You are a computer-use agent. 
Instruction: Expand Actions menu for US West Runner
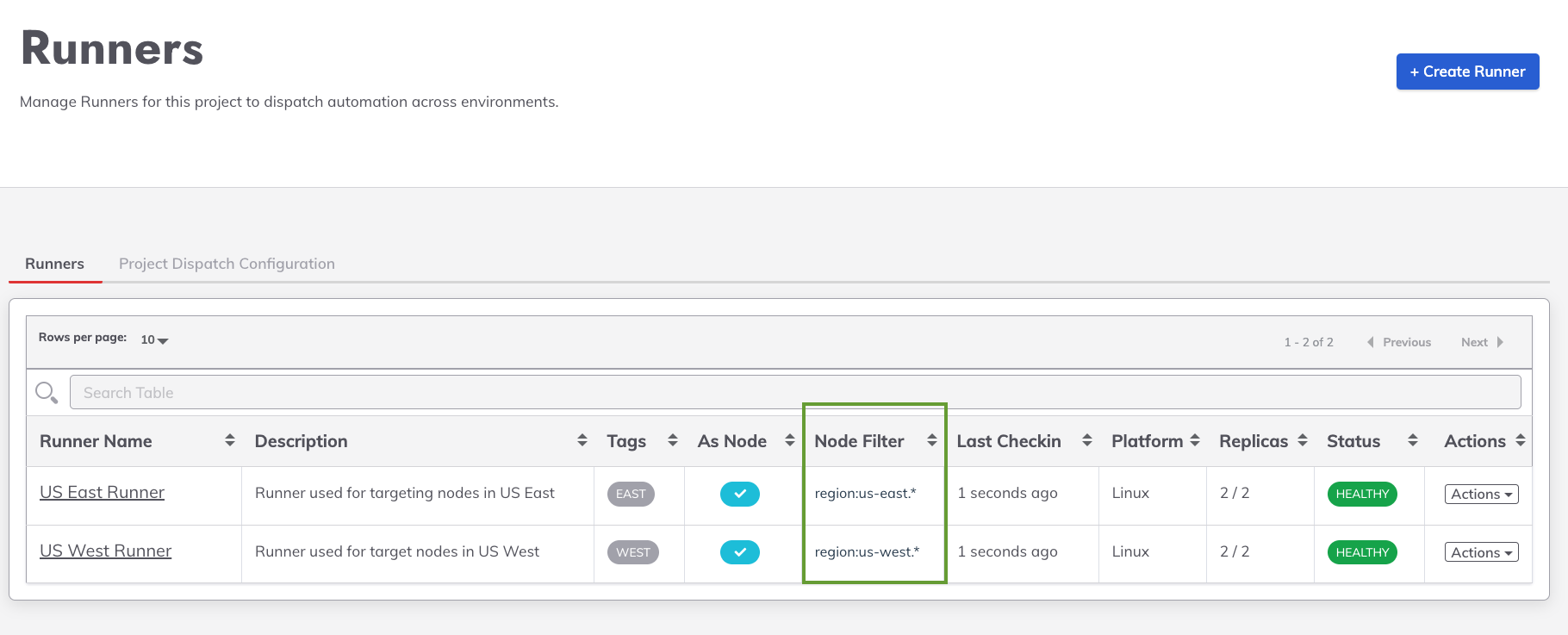pyautogui.click(x=1481, y=552)
